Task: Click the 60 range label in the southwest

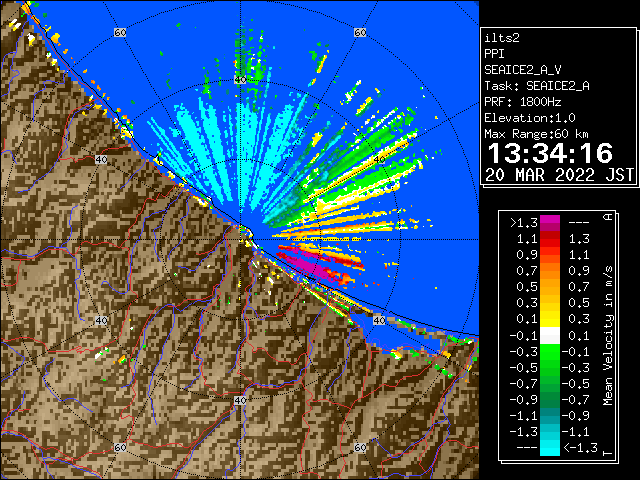Action: click(x=120, y=448)
